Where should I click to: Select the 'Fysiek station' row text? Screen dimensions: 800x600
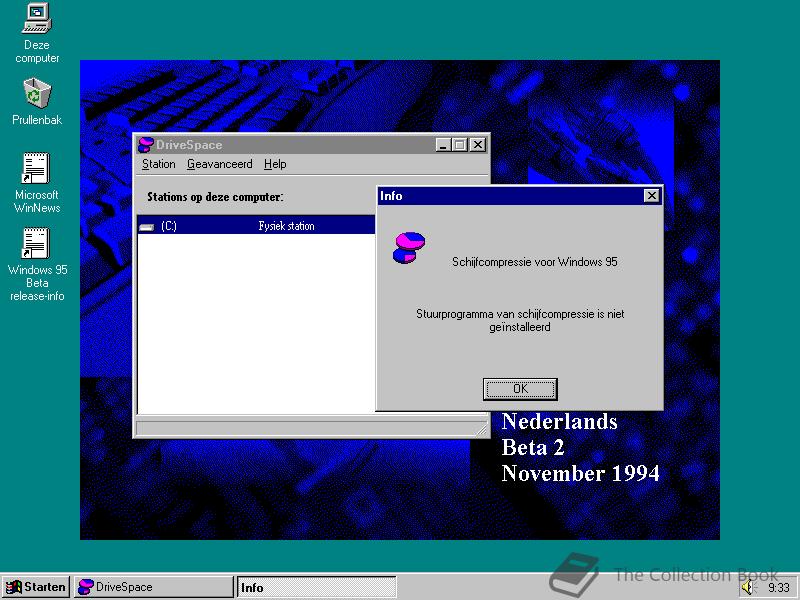click(x=286, y=226)
